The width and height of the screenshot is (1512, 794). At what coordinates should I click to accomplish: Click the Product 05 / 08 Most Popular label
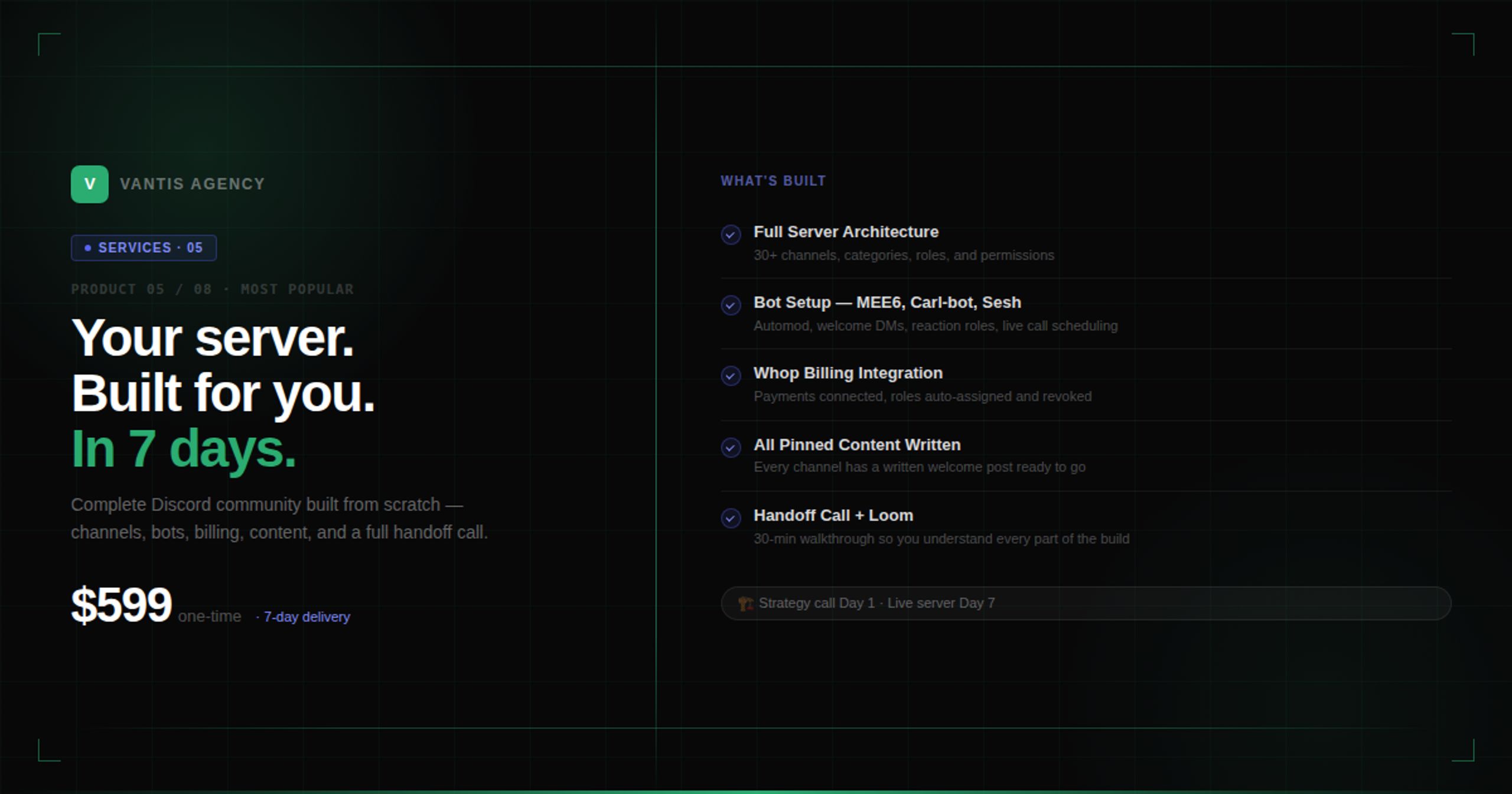213,289
